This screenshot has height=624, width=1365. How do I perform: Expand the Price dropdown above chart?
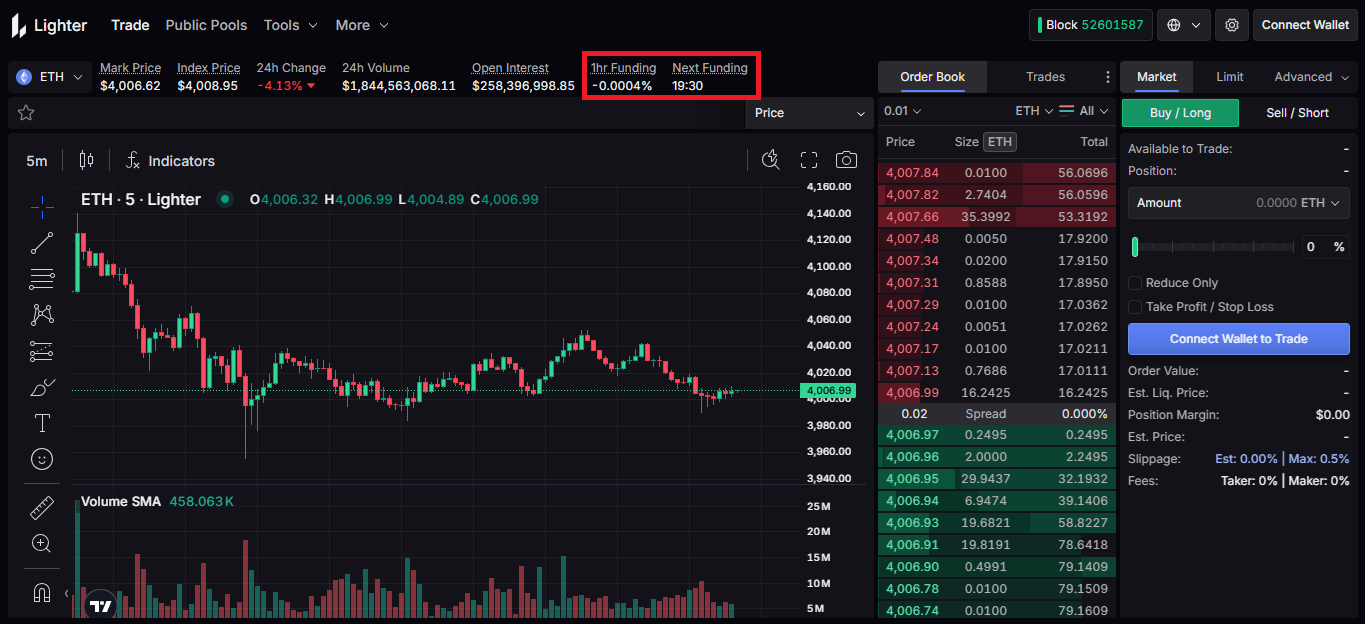pyautogui.click(x=810, y=113)
